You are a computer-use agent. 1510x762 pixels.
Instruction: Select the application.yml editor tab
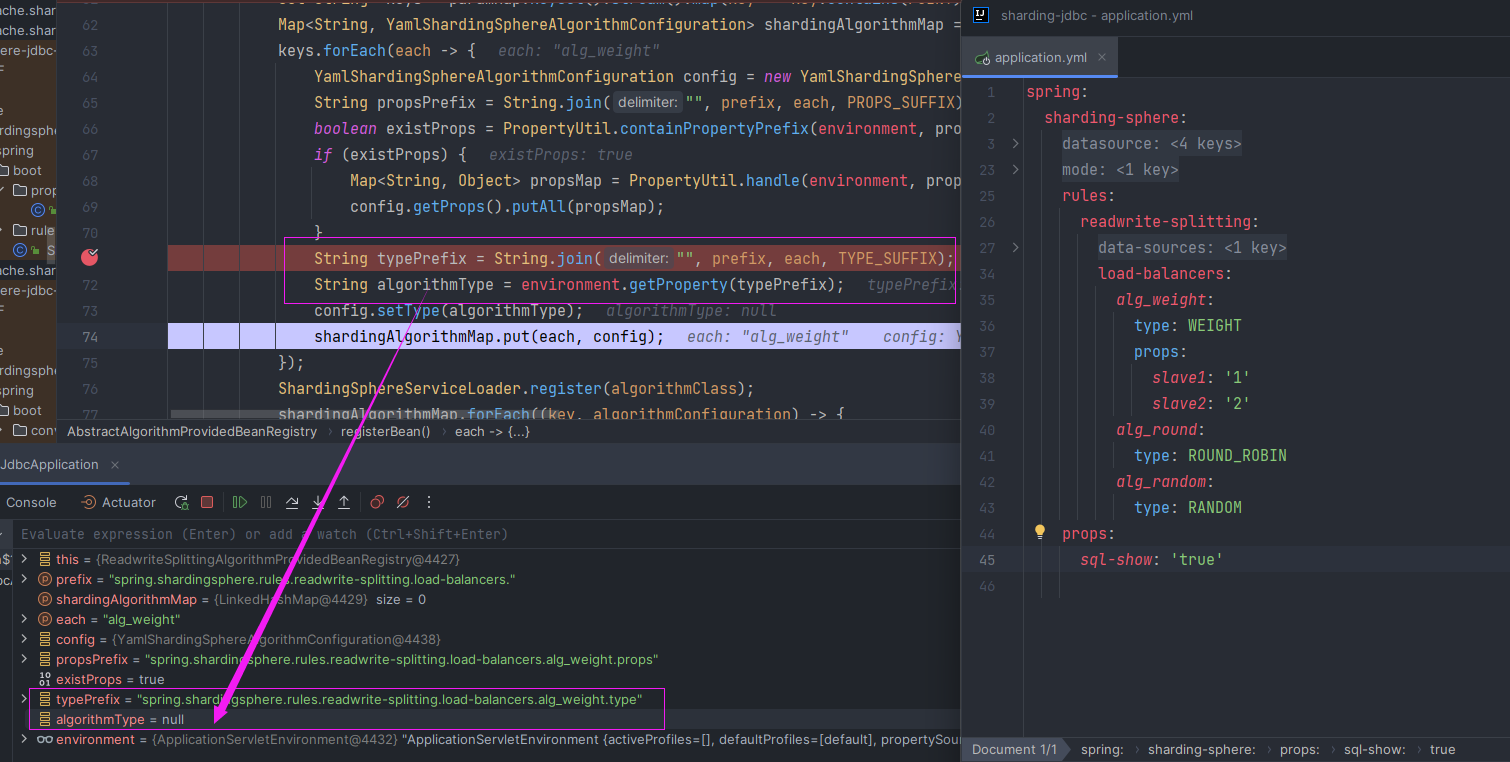(1041, 57)
